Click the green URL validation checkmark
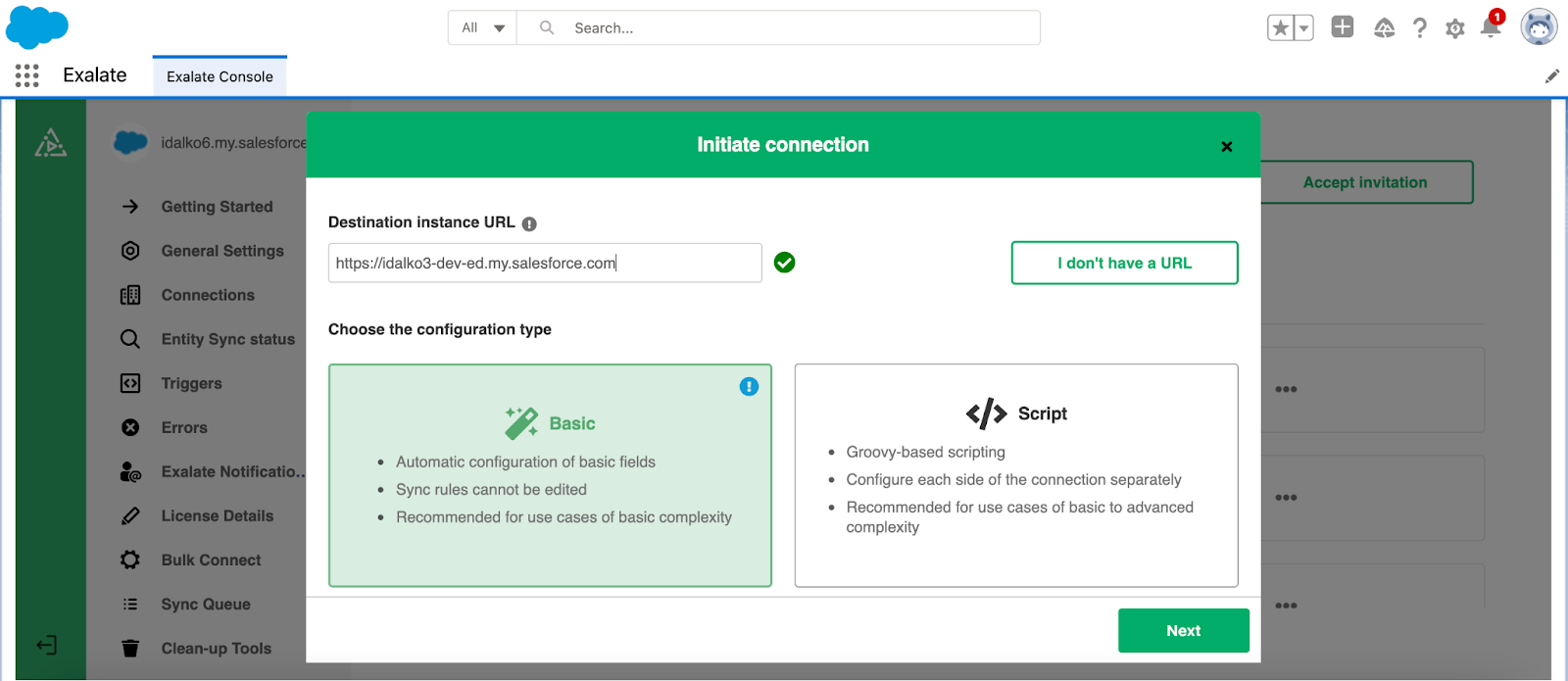Screen dimensions: 1568x681 point(784,263)
